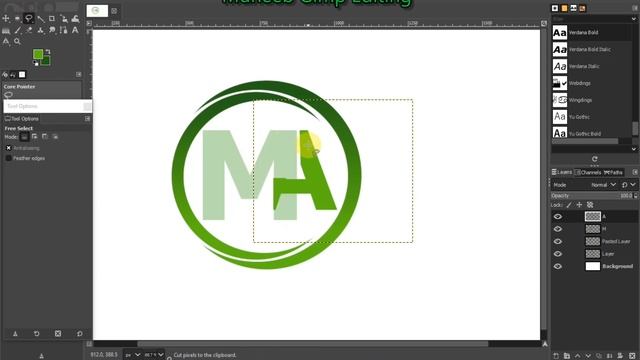Toggle lock position and size
640x360 pixels.
[579, 205]
